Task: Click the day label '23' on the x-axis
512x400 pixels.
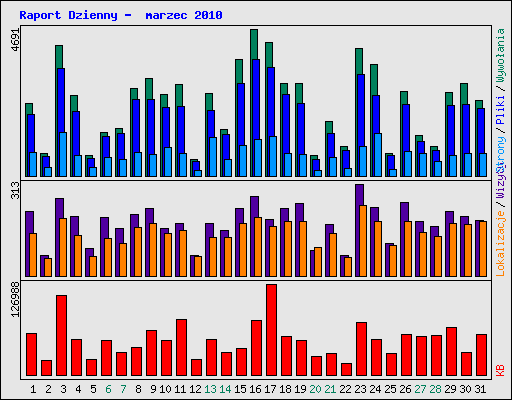Action: tap(360, 389)
